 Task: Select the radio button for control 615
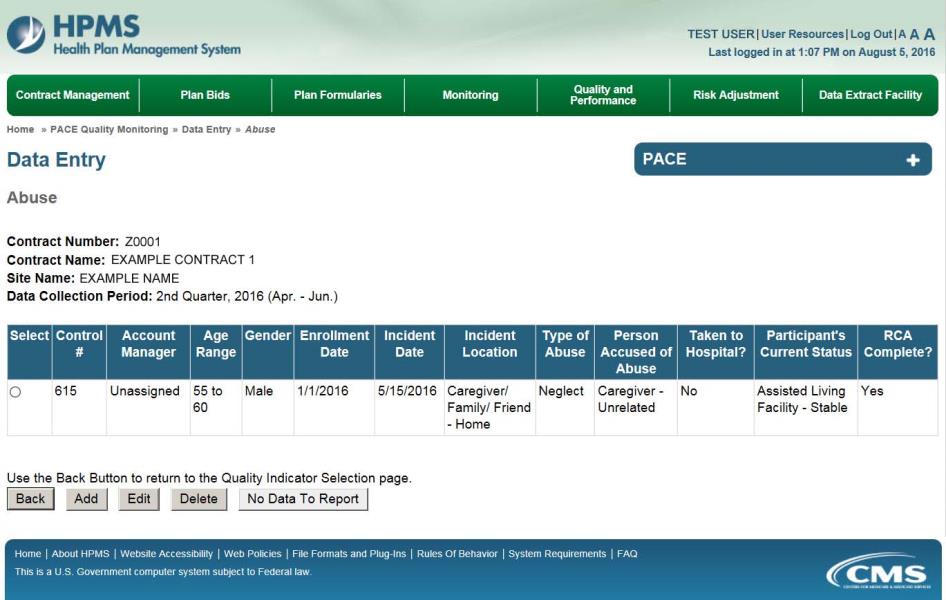[15, 392]
